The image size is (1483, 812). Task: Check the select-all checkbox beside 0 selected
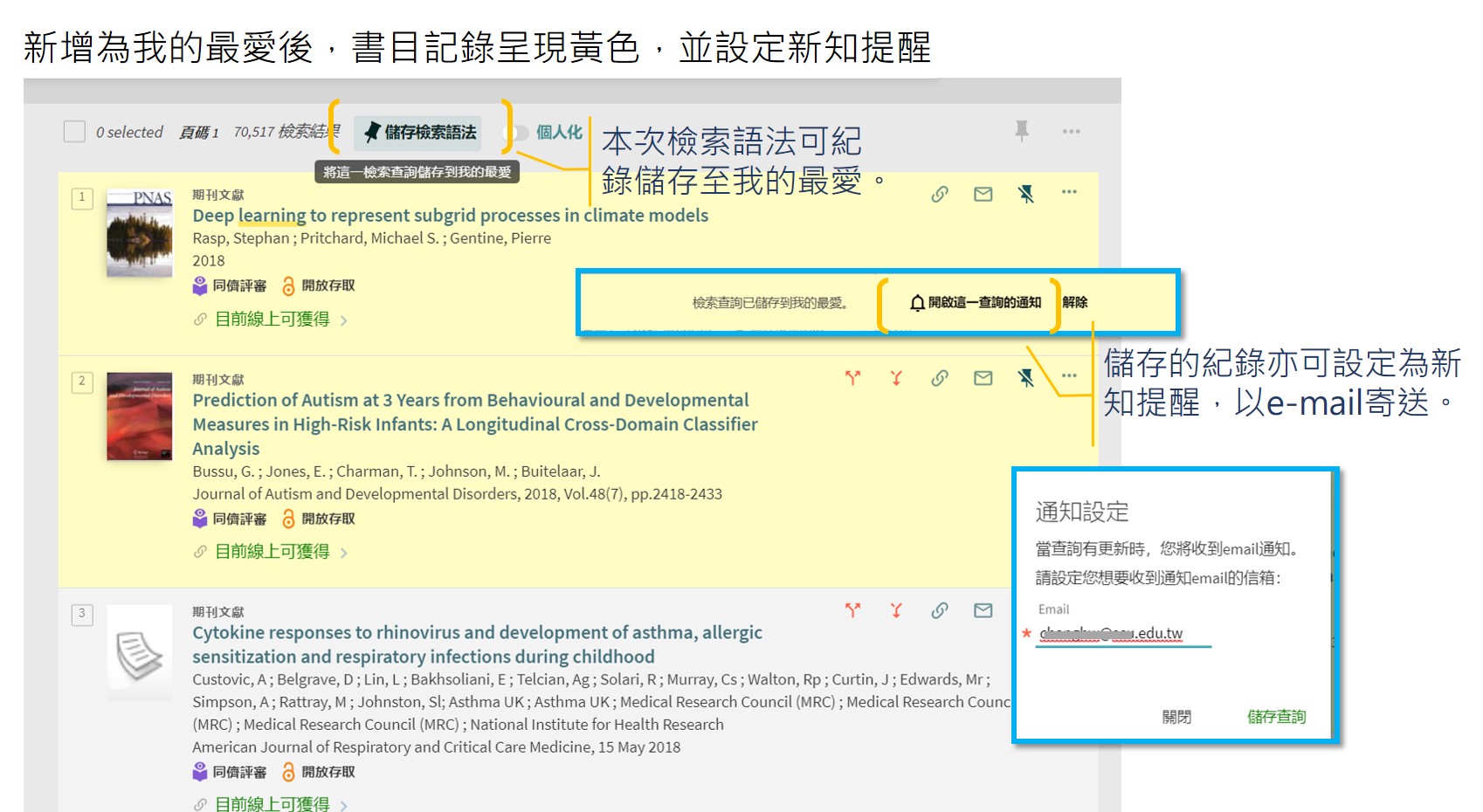pos(74,132)
